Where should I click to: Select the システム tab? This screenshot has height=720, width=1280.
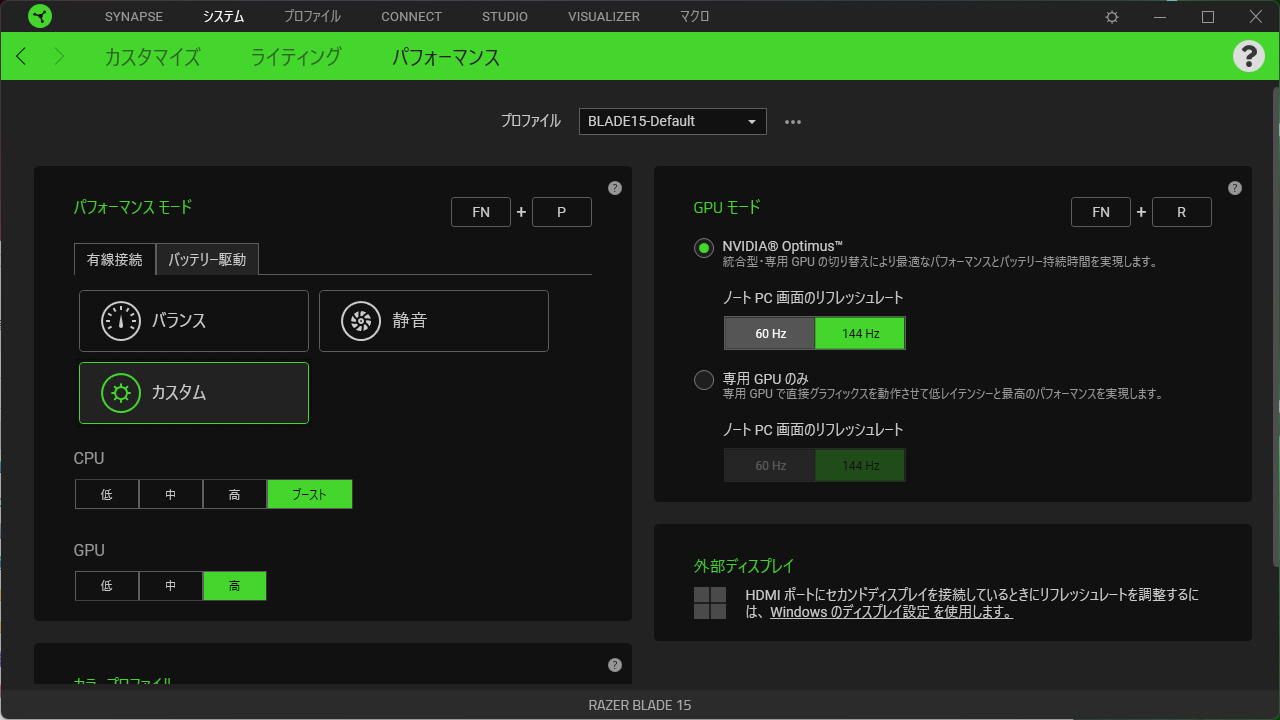tap(223, 17)
